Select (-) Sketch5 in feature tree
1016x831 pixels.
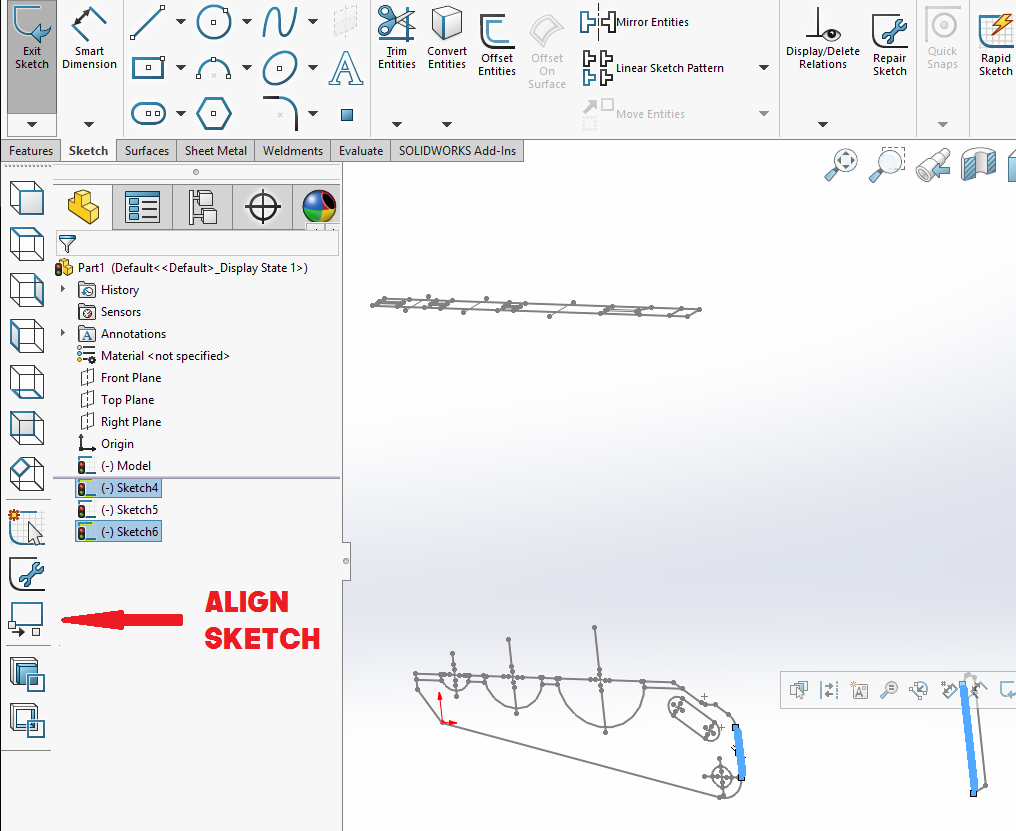coord(118,510)
